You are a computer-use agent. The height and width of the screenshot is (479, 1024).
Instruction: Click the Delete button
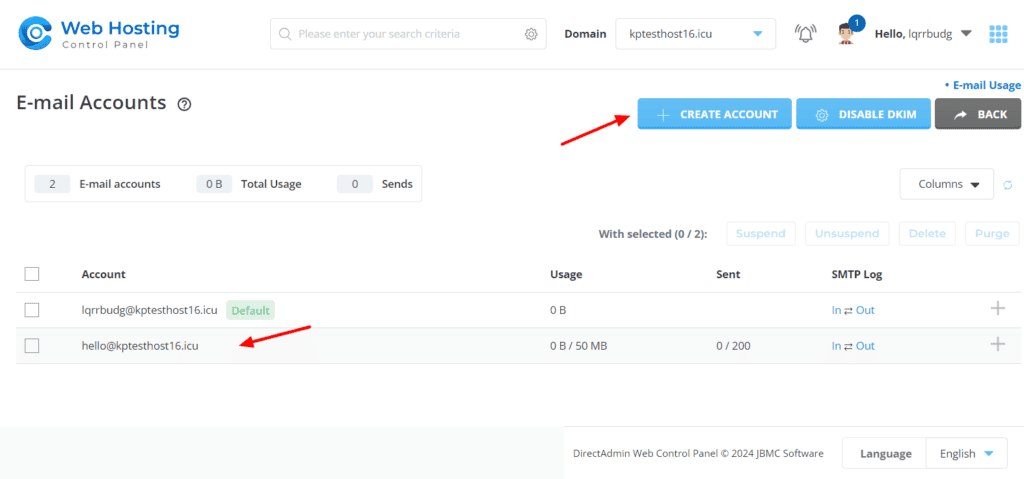927,234
